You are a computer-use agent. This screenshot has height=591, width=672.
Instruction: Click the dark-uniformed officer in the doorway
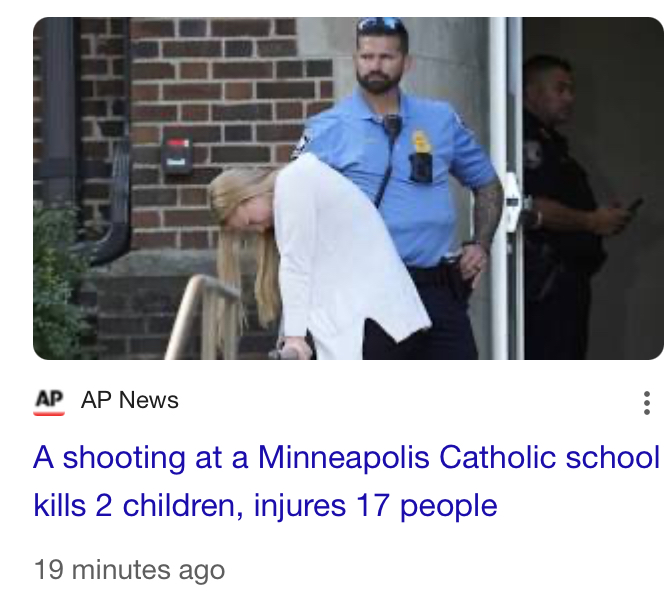click(566, 206)
